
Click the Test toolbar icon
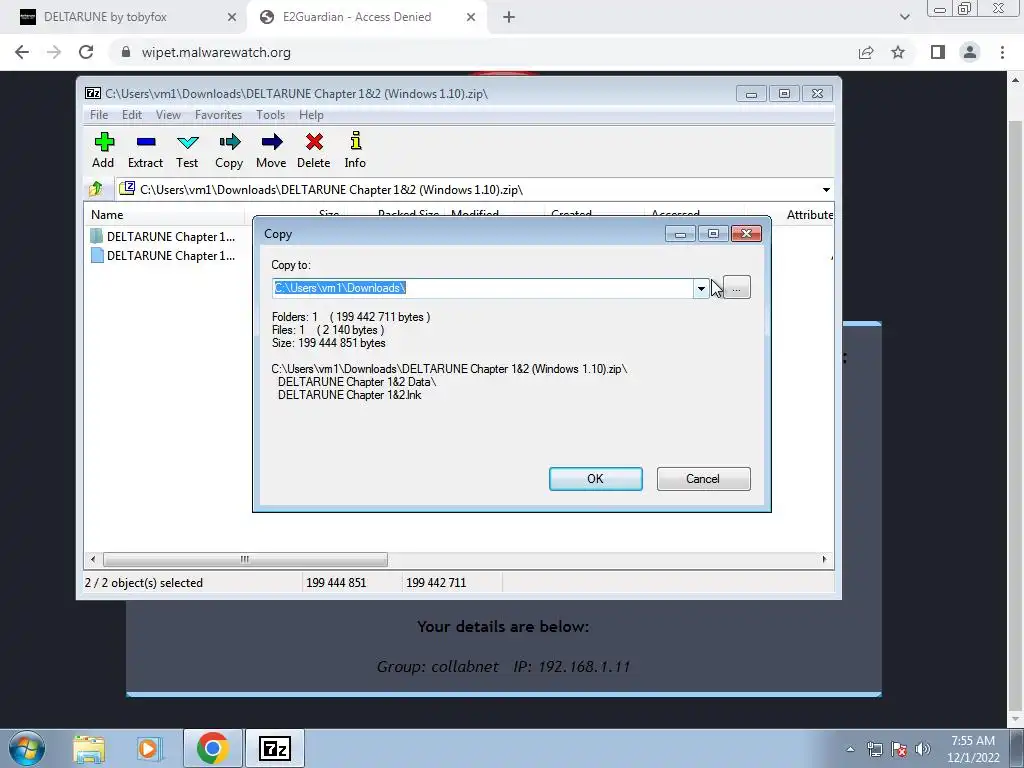187,150
